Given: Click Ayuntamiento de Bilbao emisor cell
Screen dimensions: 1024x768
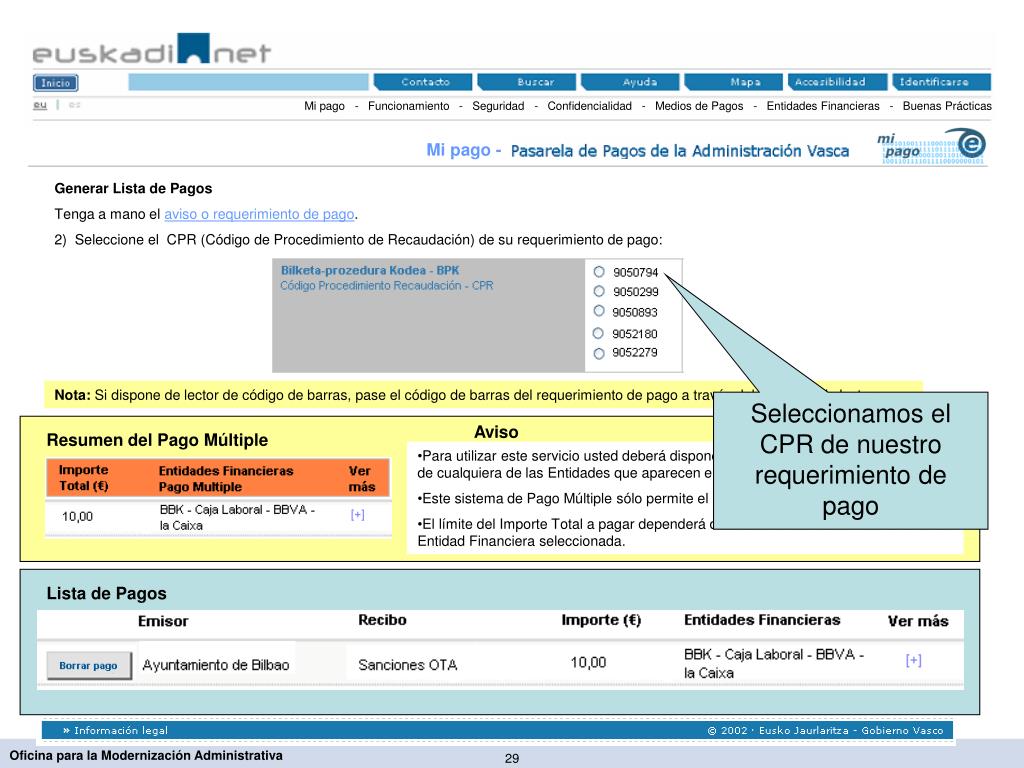Looking at the screenshot, I should tap(216, 665).
